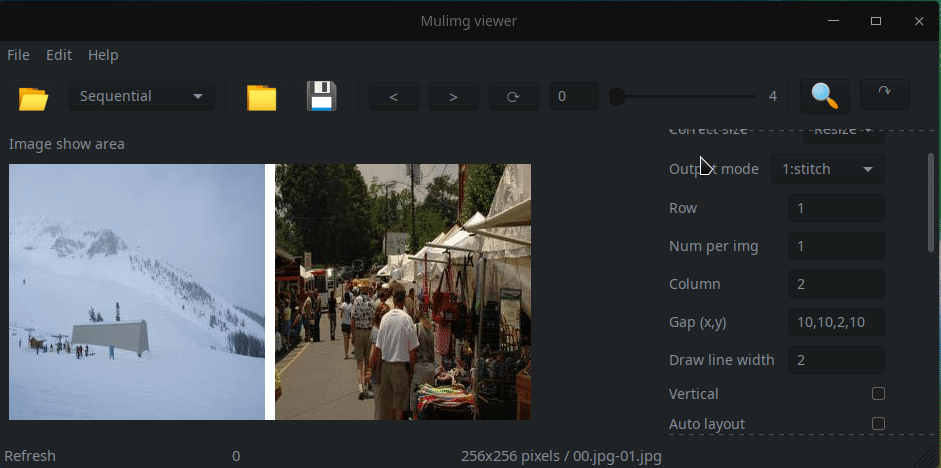Edit the Gap (x,y) field
This screenshot has width=941, height=468.
[x=836, y=322]
